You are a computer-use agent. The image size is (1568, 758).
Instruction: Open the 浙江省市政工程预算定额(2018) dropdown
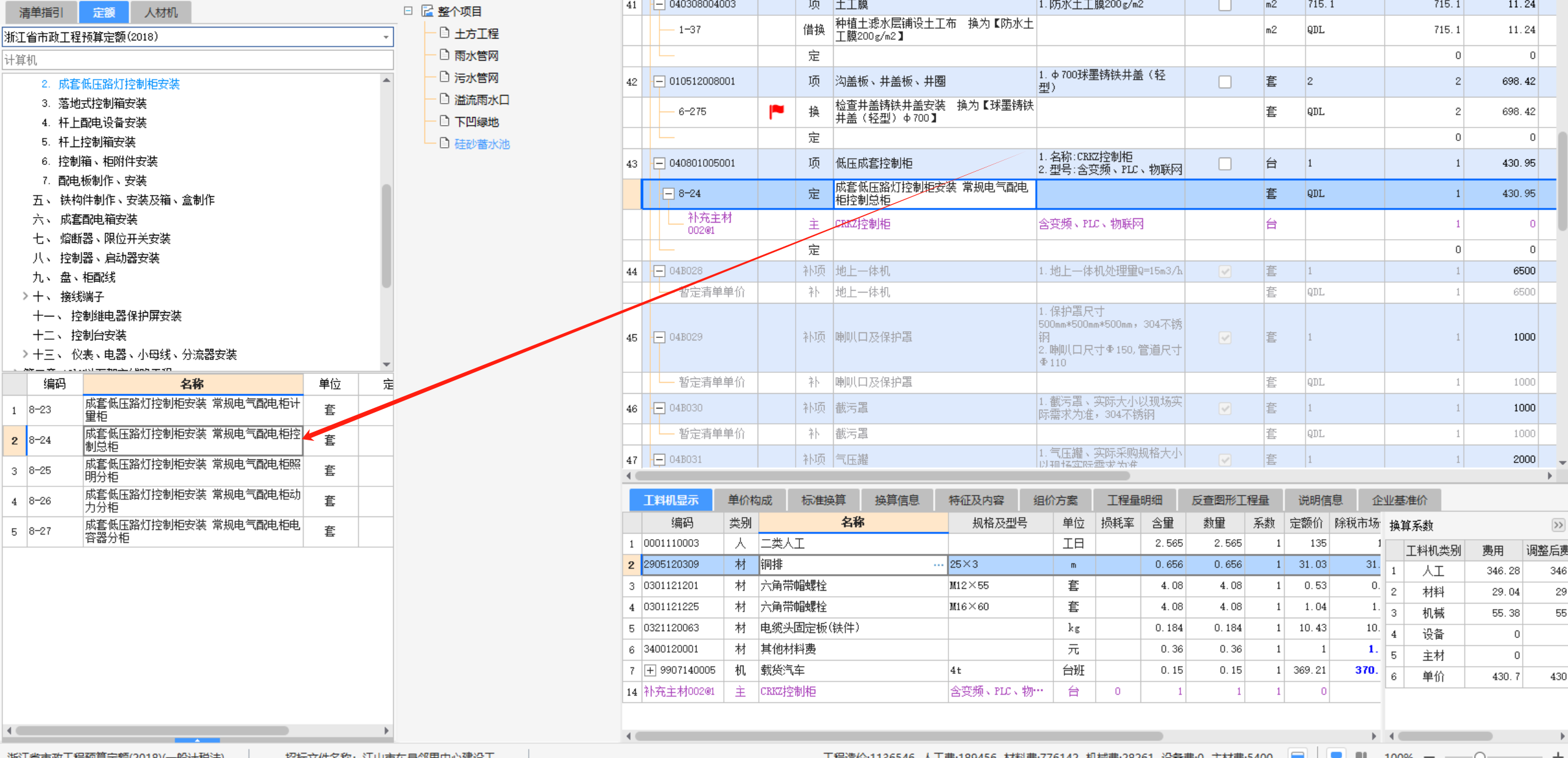[x=386, y=37]
